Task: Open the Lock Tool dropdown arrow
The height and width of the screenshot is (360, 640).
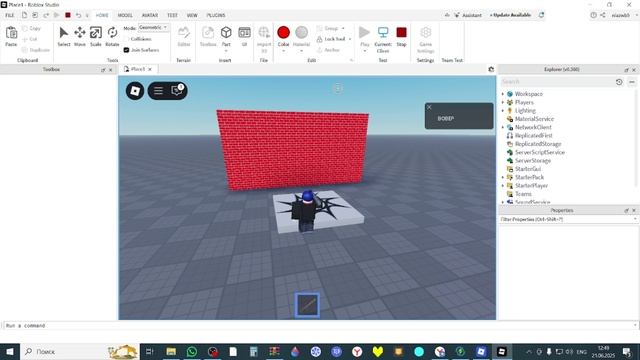Action: click(x=350, y=39)
